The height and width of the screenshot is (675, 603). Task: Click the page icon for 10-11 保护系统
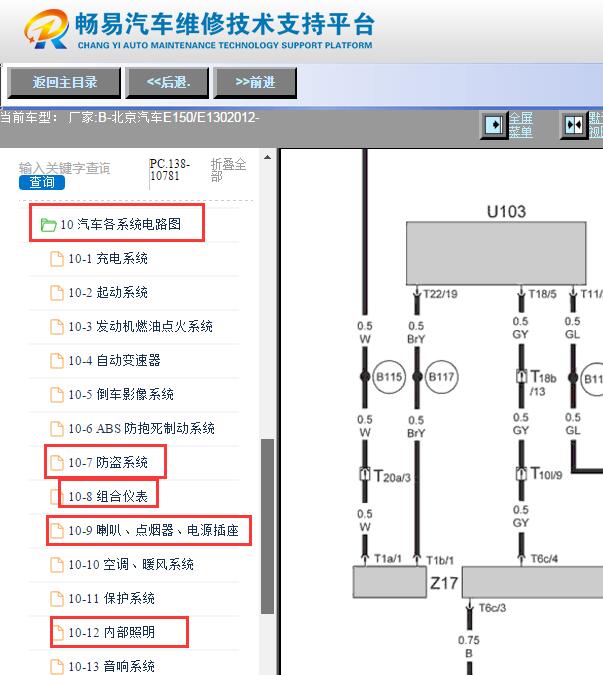pyautogui.click(x=57, y=598)
